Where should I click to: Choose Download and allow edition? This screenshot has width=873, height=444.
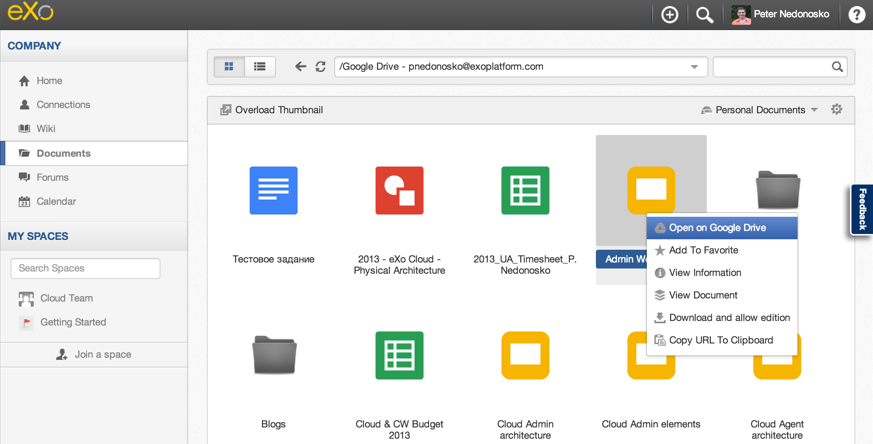tap(722, 318)
